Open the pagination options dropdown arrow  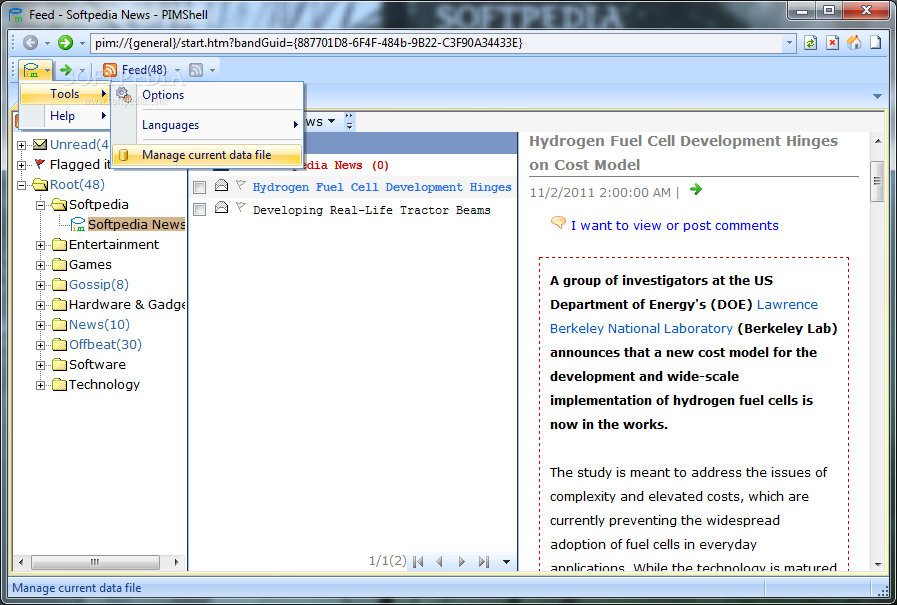coord(506,562)
